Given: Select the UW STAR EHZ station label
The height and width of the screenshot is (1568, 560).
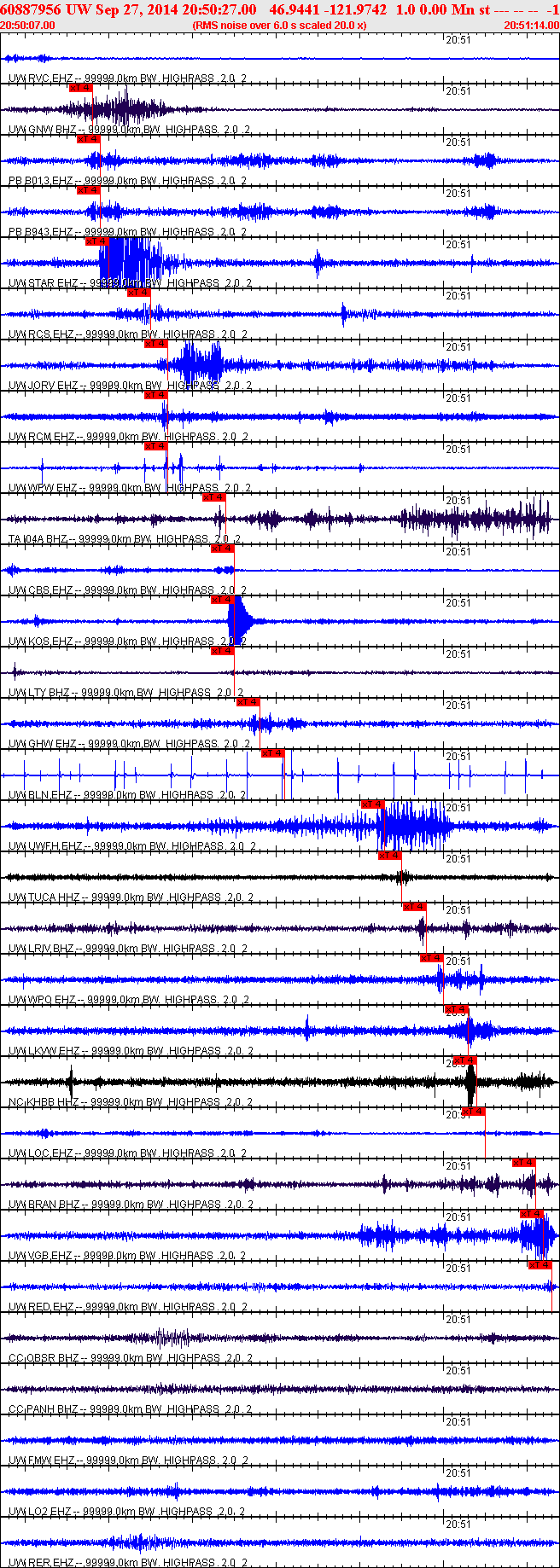Looking at the screenshot, I should point(131,283).
